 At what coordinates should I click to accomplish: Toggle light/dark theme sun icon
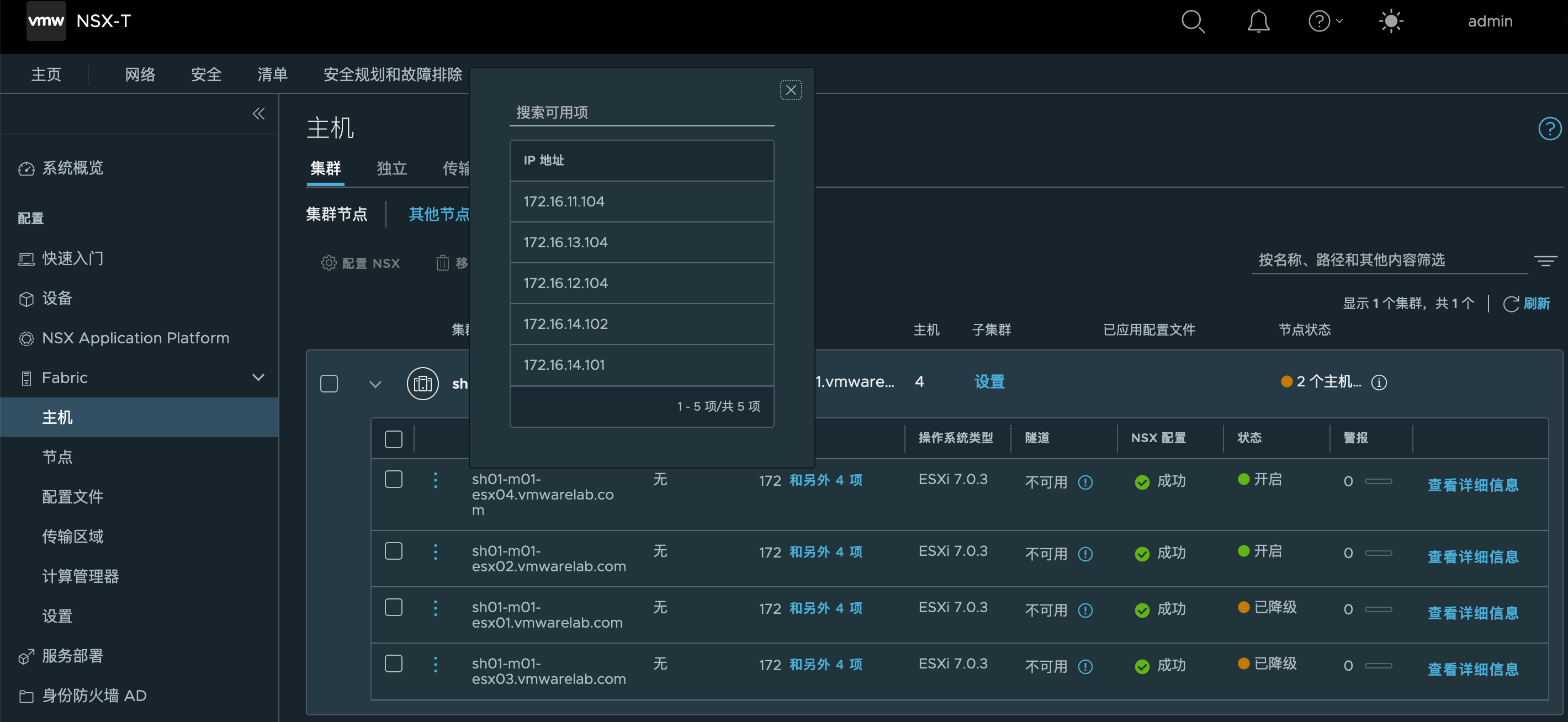point(1391,22)
